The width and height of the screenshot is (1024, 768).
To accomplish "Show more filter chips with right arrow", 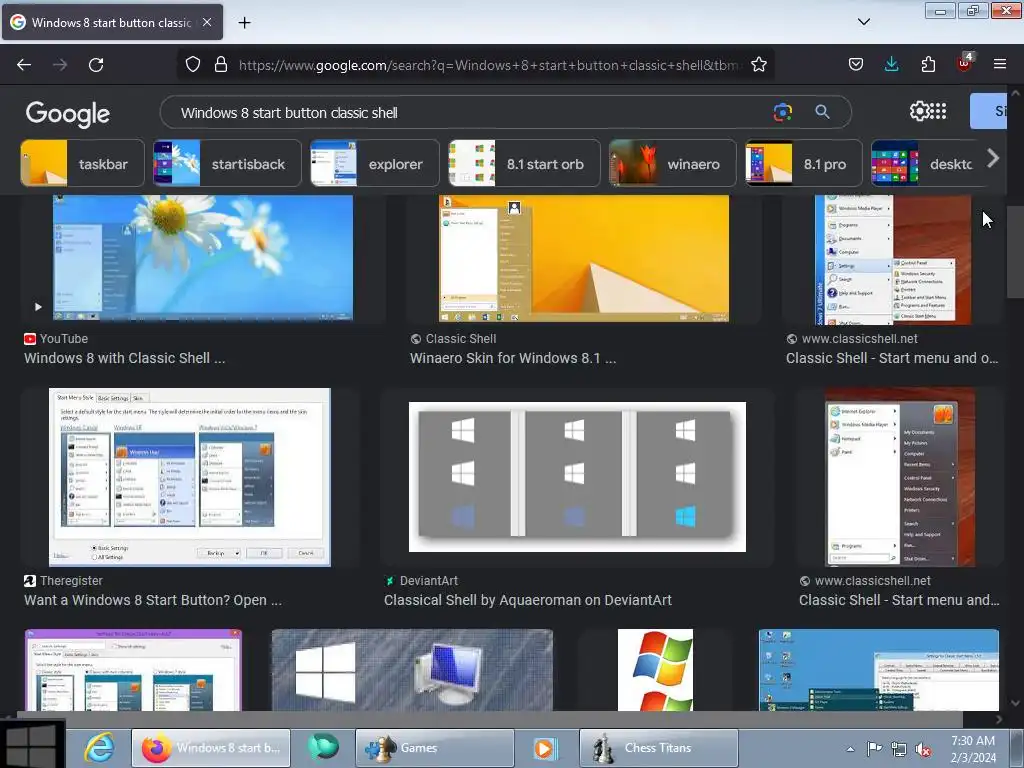I will 993,159.
